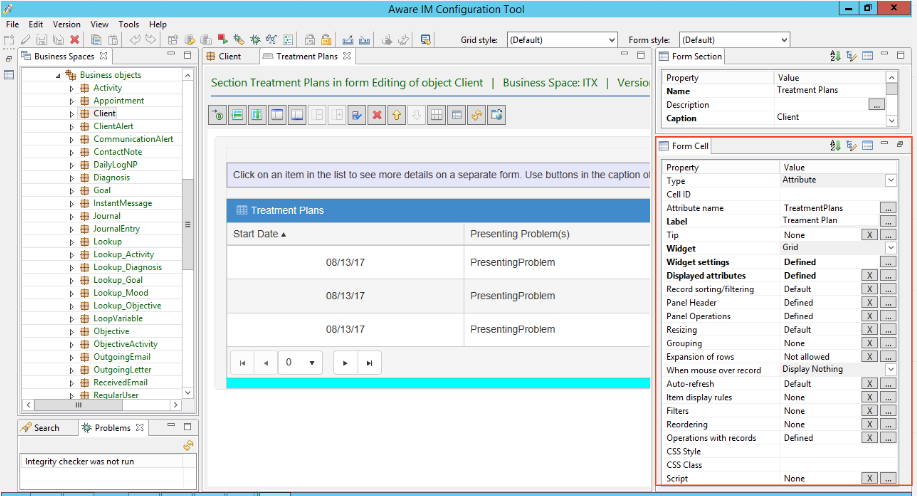Click the Undo arrow icon
Screen dimensions: 917x496
135,40
